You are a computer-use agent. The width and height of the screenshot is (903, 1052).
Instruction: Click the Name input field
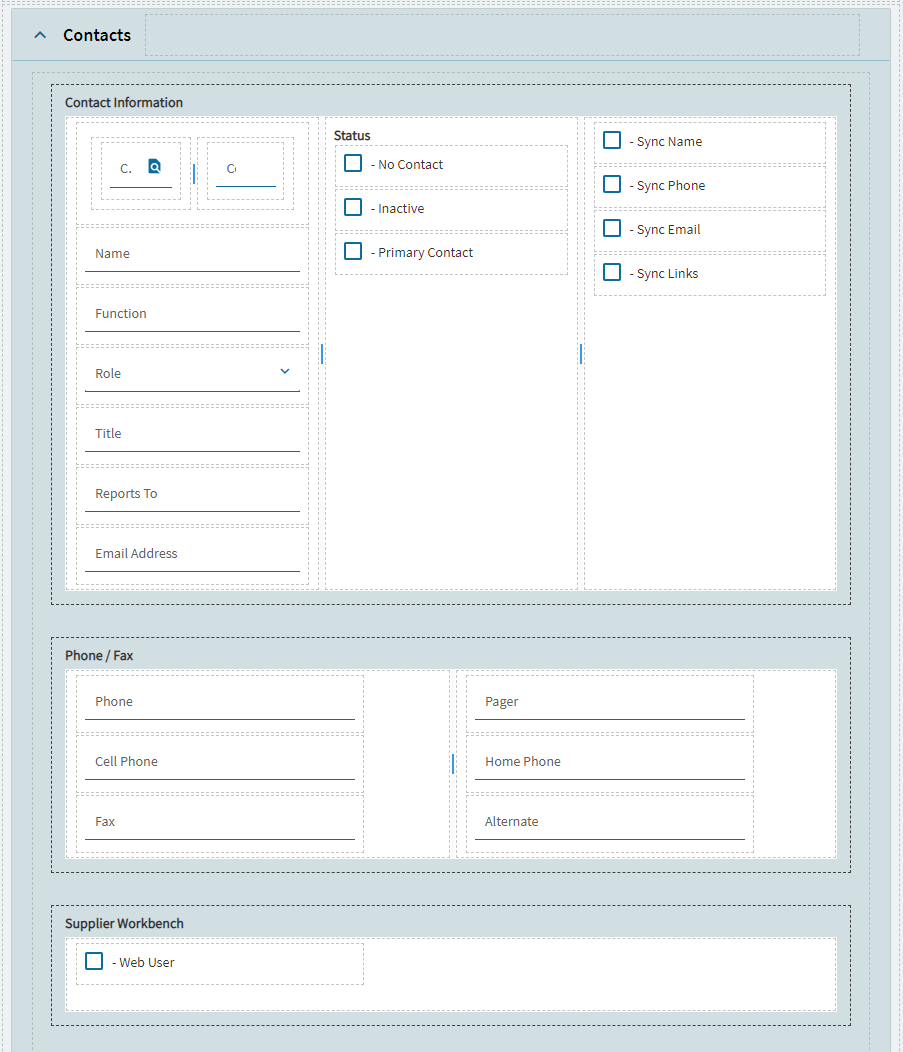pyautogui.click(x=192, y=254)
